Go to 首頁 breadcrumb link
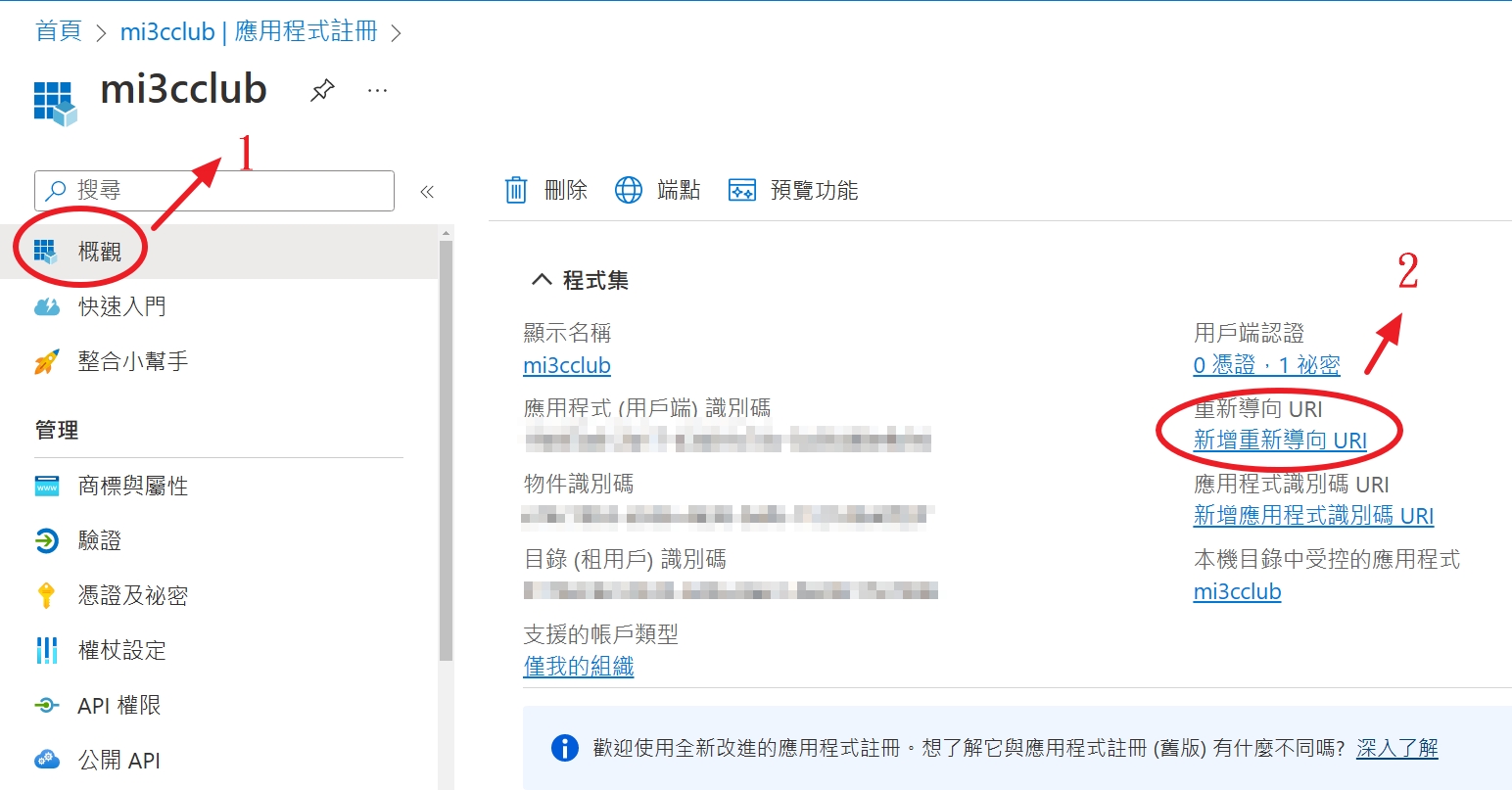This screenshot has height=790, width=1512. pos(59,31)
